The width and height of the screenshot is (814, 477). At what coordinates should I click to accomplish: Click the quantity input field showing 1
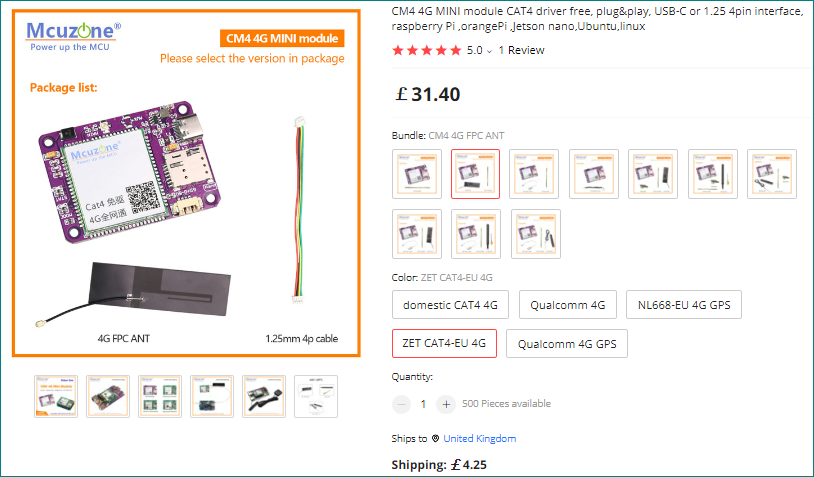click(x=423, y=404)
